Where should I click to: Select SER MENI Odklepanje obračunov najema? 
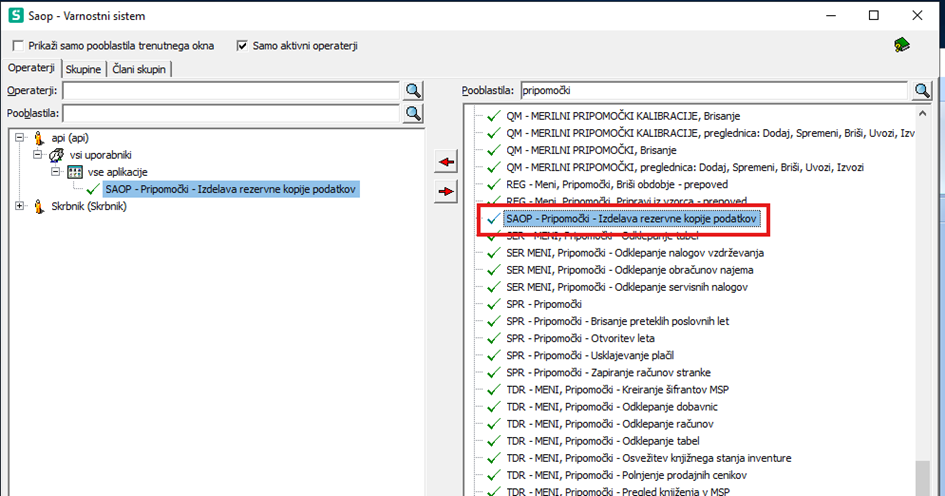click(x=630, y=270)
